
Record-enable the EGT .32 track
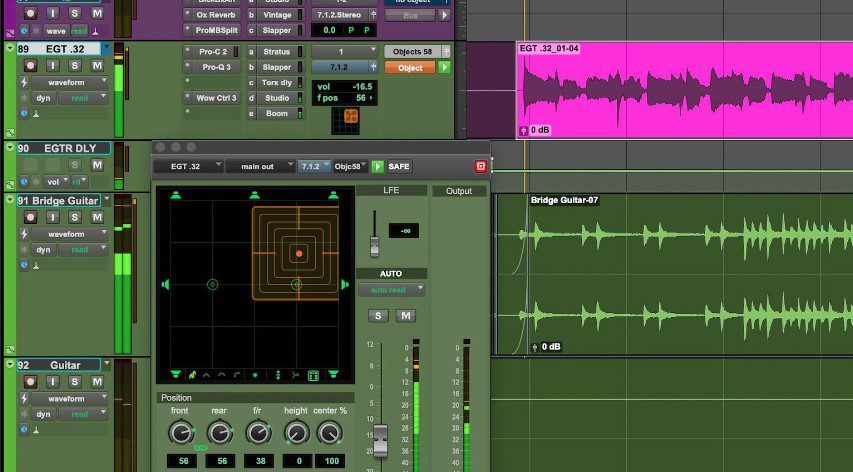pyautogui.click(x=32, y=66)
